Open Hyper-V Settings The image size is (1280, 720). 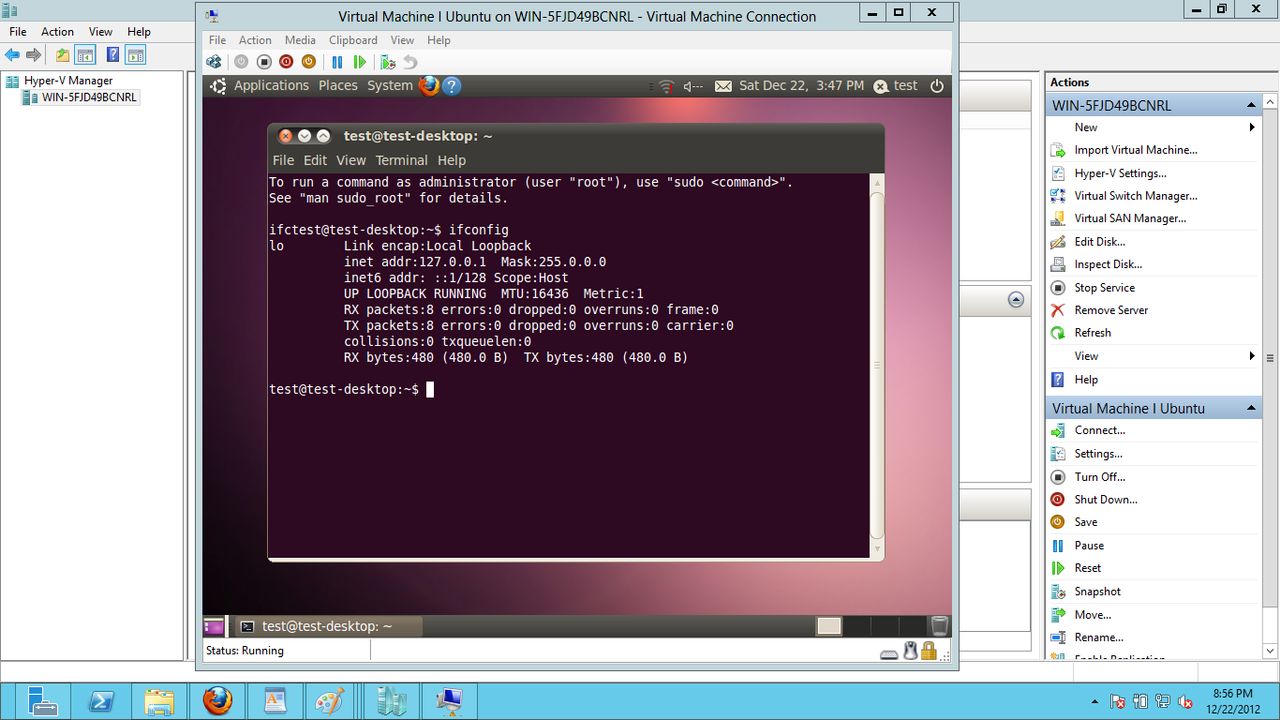tap(1120, 173)
